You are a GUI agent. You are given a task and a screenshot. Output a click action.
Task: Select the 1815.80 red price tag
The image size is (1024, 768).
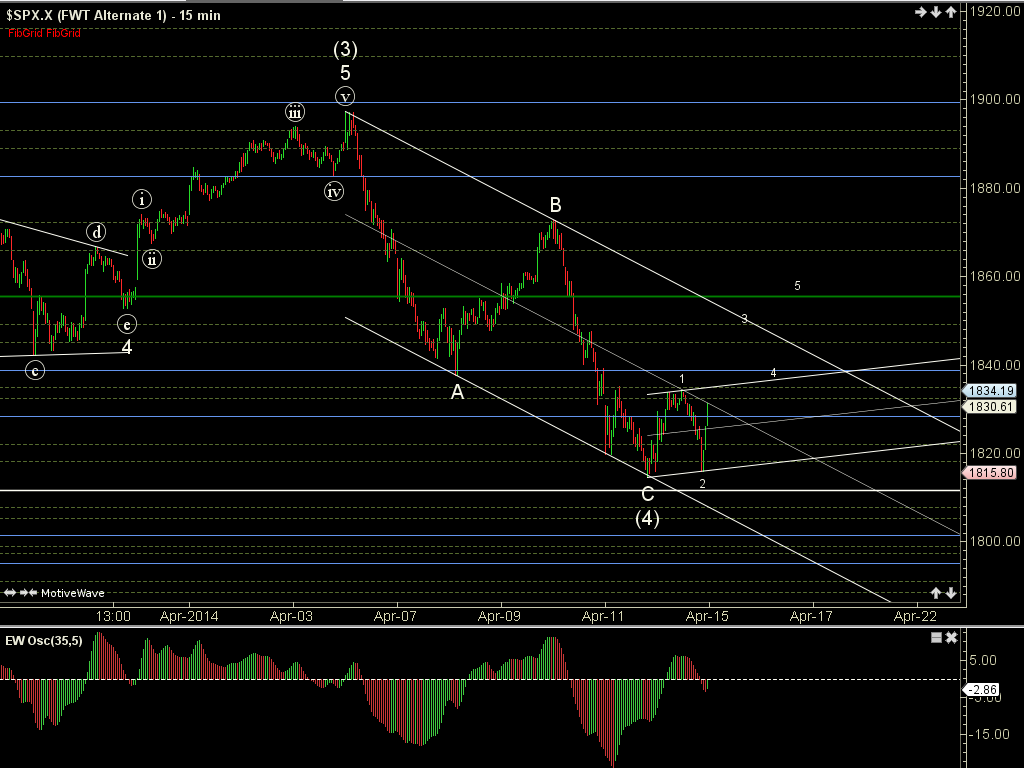click(989, 472)
